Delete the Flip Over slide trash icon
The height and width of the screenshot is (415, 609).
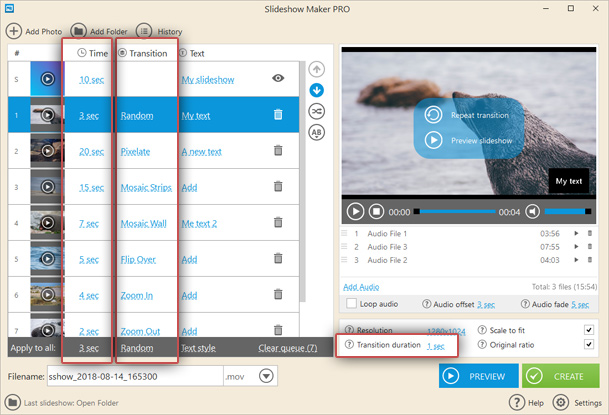[x=278, y=258]
